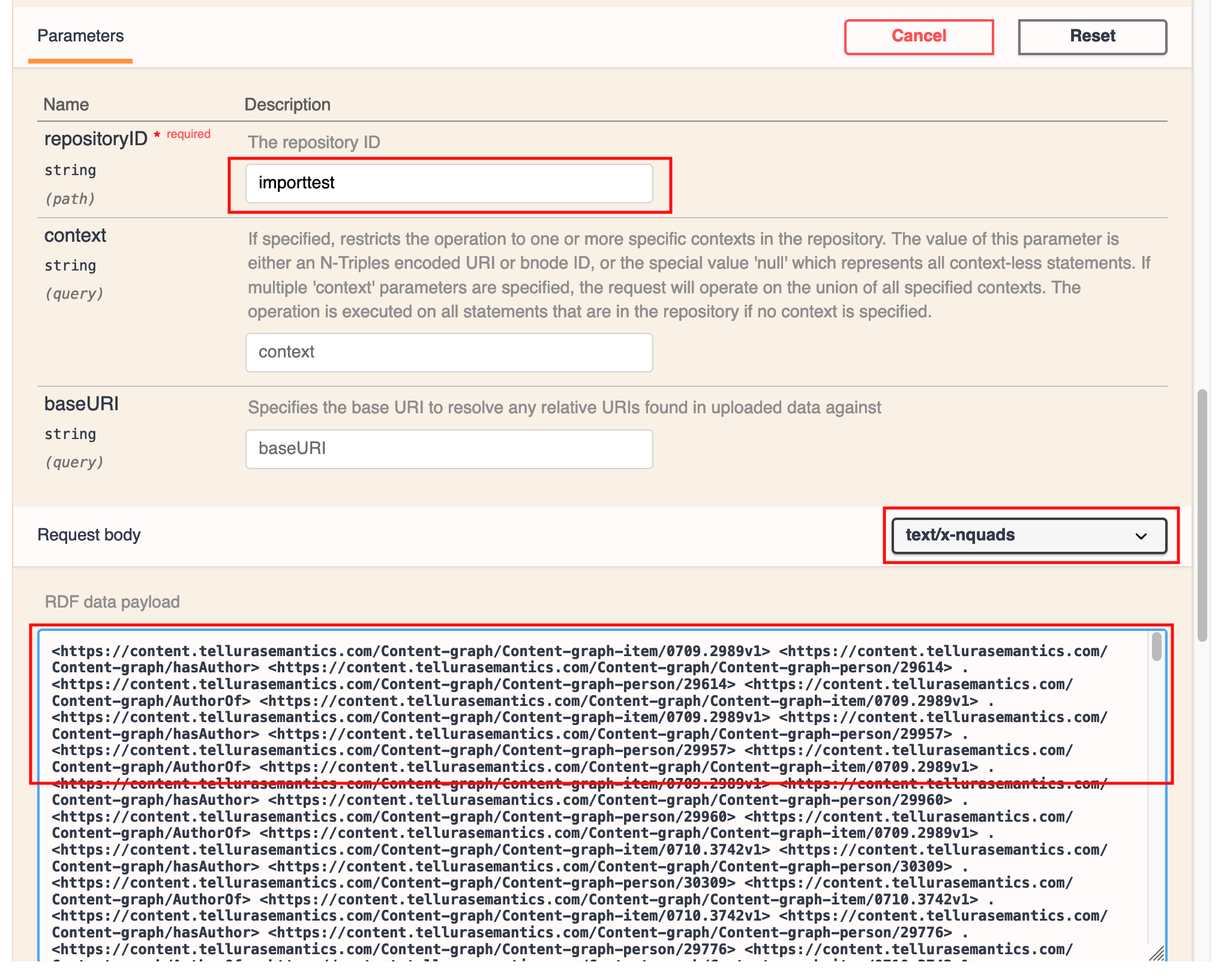The image size is (1224, 980).
Task: Click the Reset button
Action: pyautogui.click(x=1092, y=37)
